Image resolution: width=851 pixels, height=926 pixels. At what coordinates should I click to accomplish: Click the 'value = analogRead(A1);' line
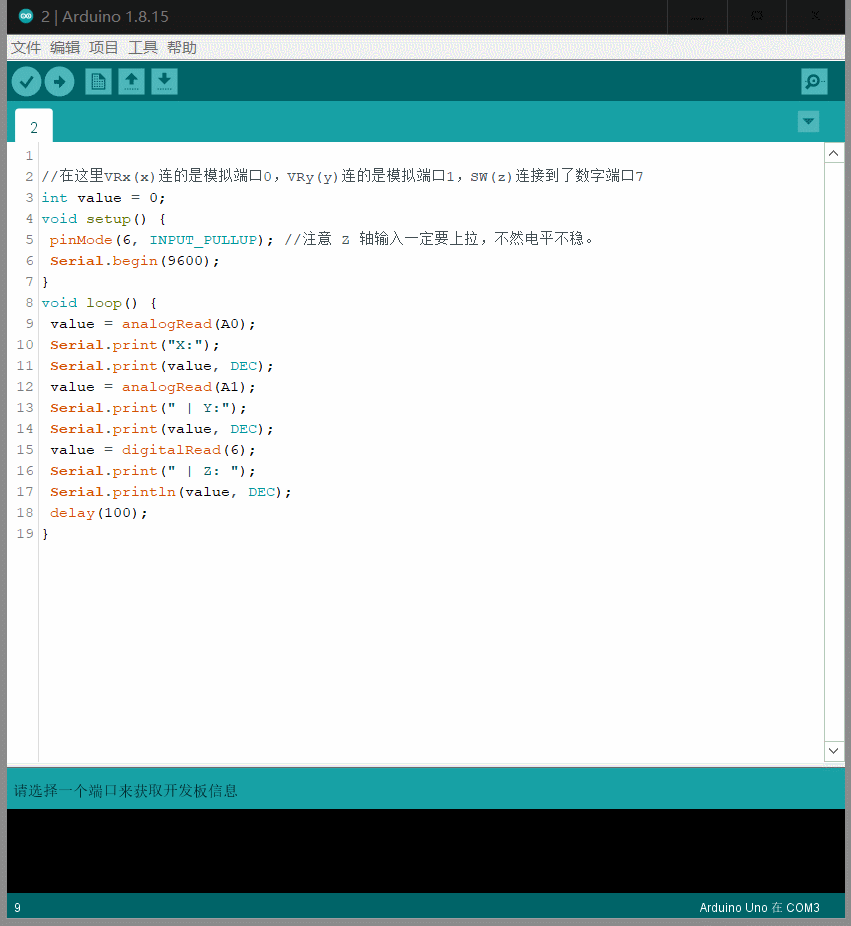(153, 387)
